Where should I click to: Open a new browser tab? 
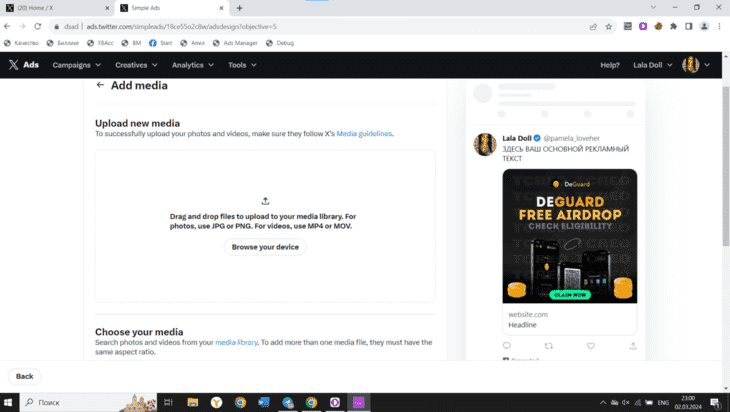pos(239,8)
